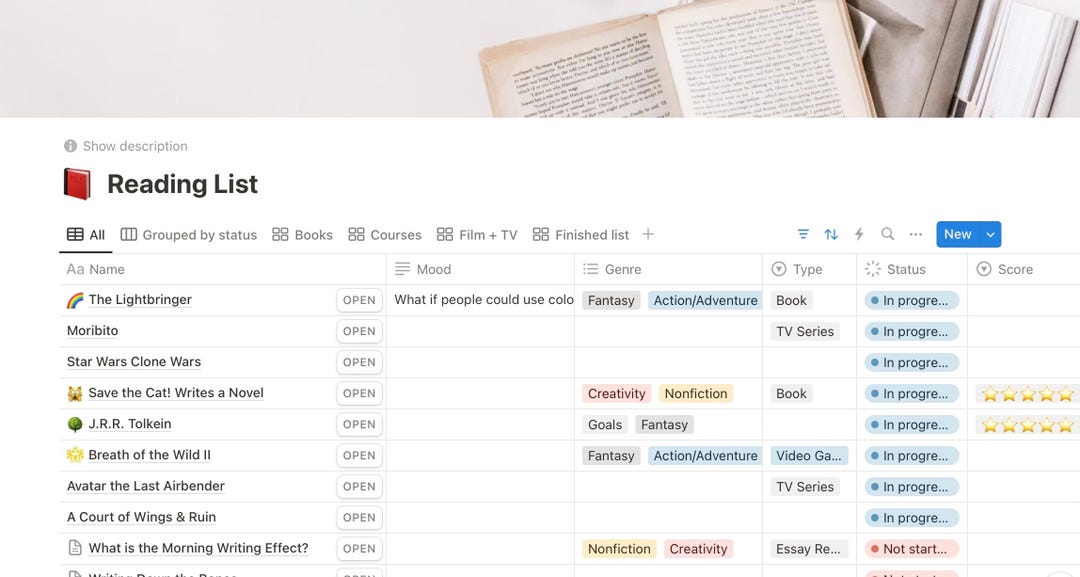
Task: Open the three-dot more options icon
Action: (x=915, y=233)
